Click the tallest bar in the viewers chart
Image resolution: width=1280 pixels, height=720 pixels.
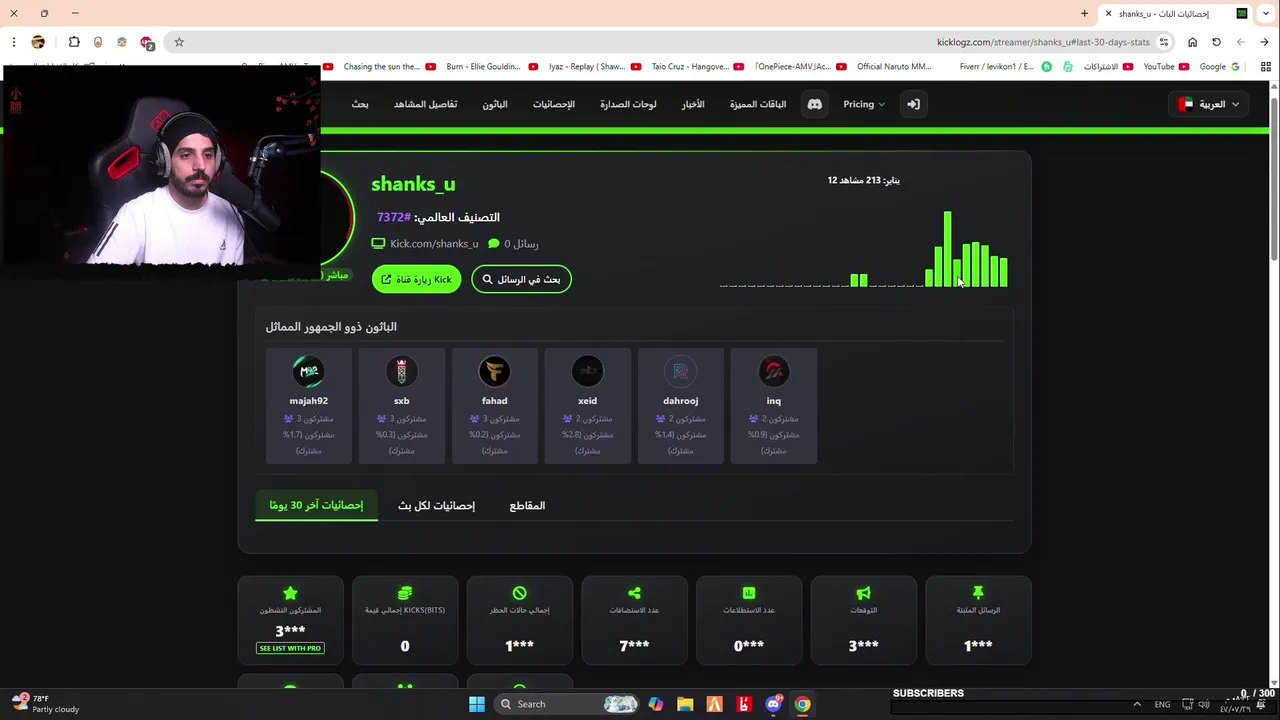(947, 249)
